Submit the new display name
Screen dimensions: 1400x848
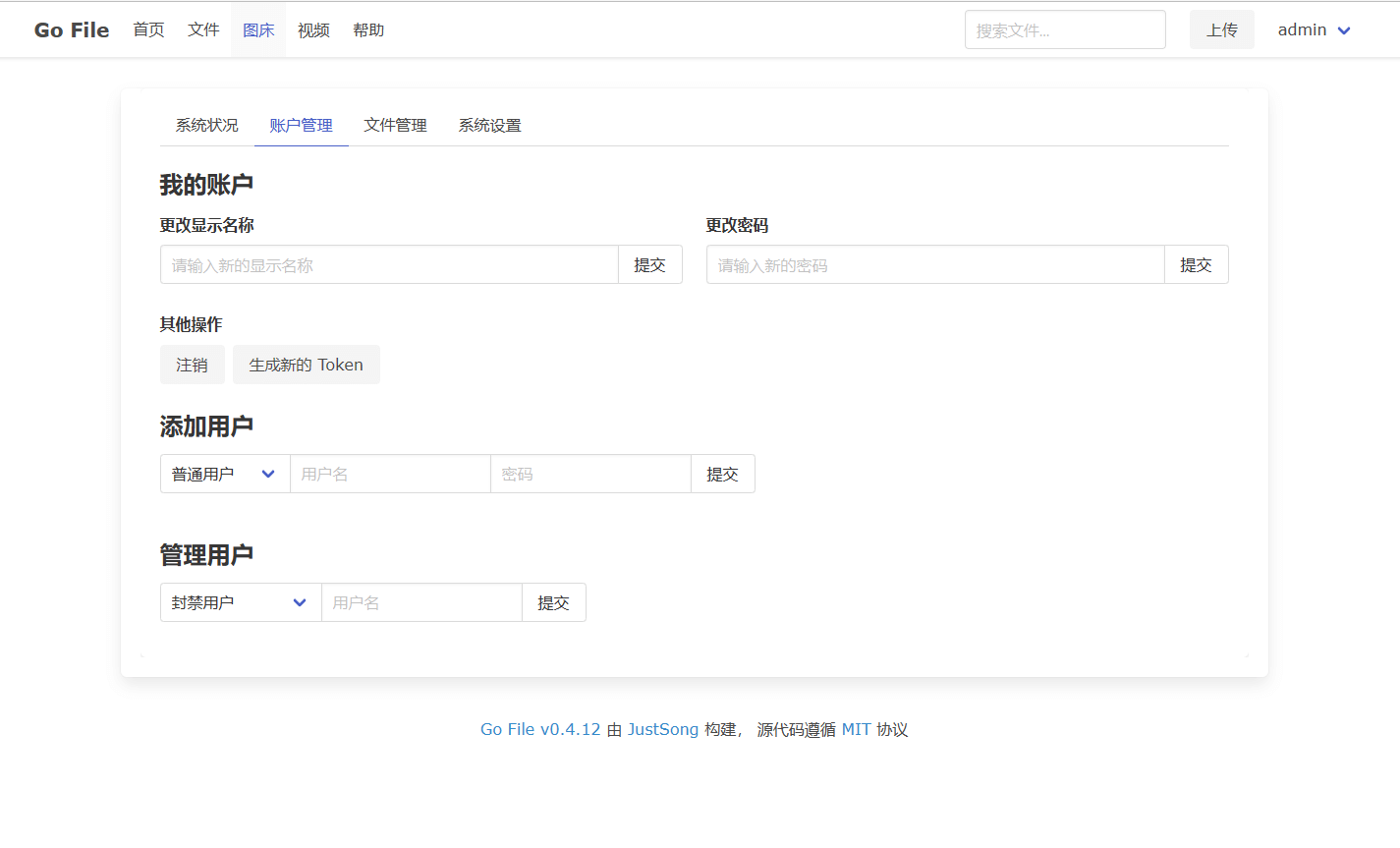(650, 264)
